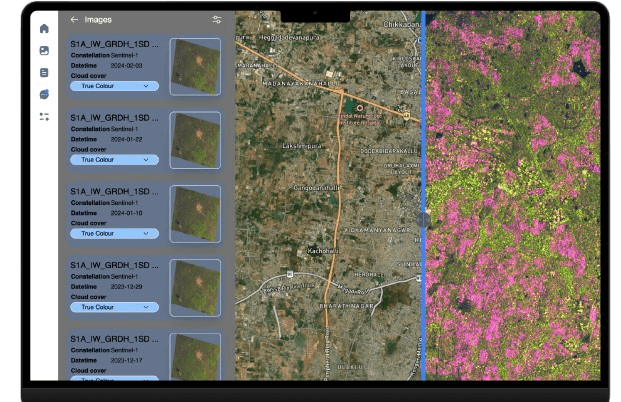Open filter options in Images panel header
This screenshot has height=402, width=621.
(x=217, y=19)
